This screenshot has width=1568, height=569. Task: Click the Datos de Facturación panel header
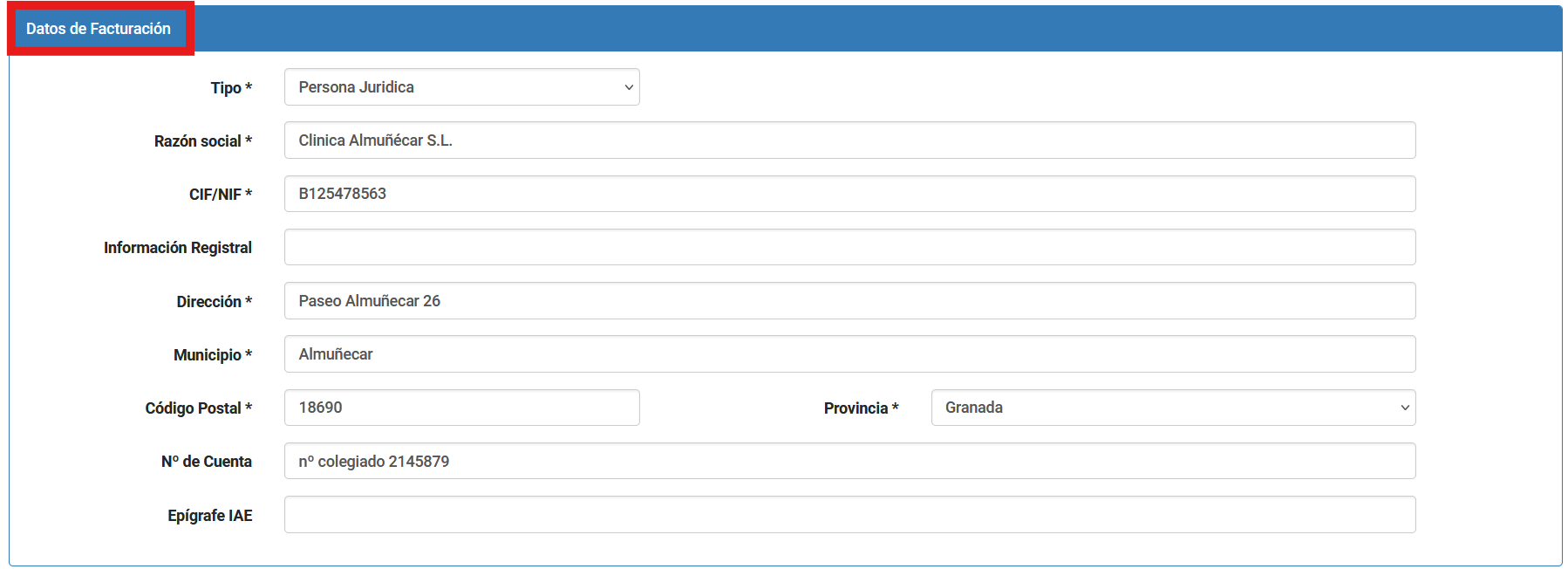click(99, 29)
